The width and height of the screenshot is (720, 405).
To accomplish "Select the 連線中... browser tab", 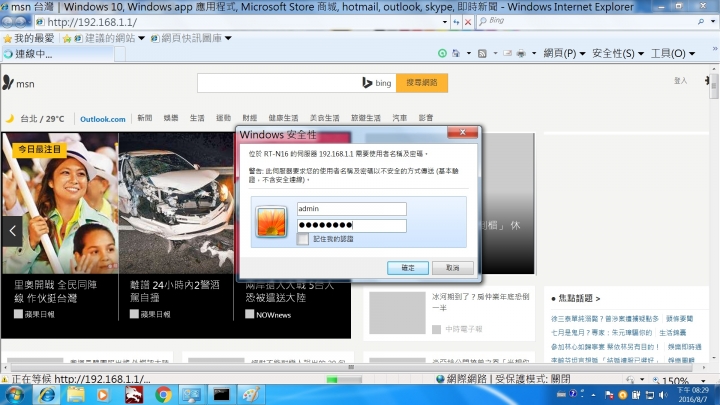I will click(x=57, y=54).
